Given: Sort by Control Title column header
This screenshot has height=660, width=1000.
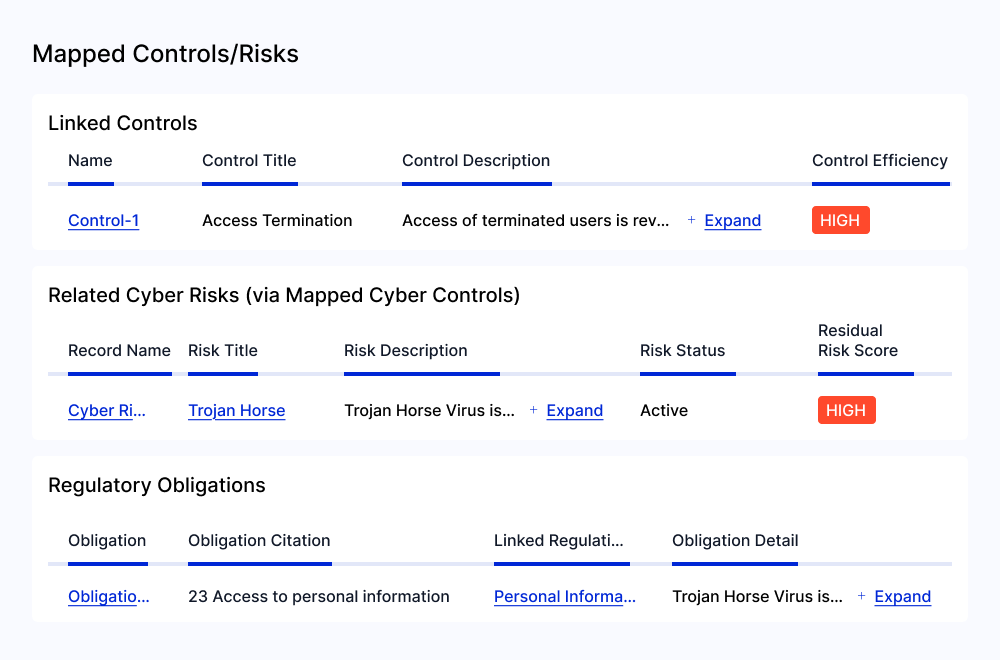Looking at the screenshot, I should pyautogui.click(x=249, y=161).
